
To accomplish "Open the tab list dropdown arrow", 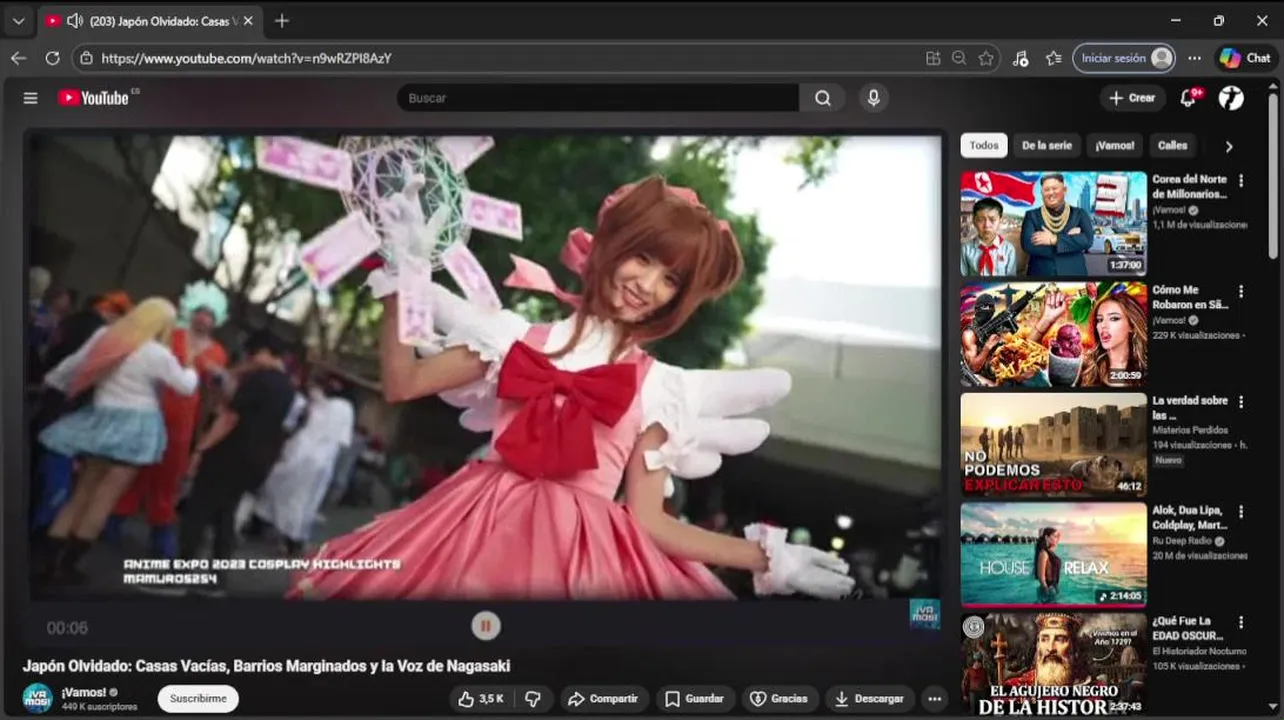I will 18,20.
